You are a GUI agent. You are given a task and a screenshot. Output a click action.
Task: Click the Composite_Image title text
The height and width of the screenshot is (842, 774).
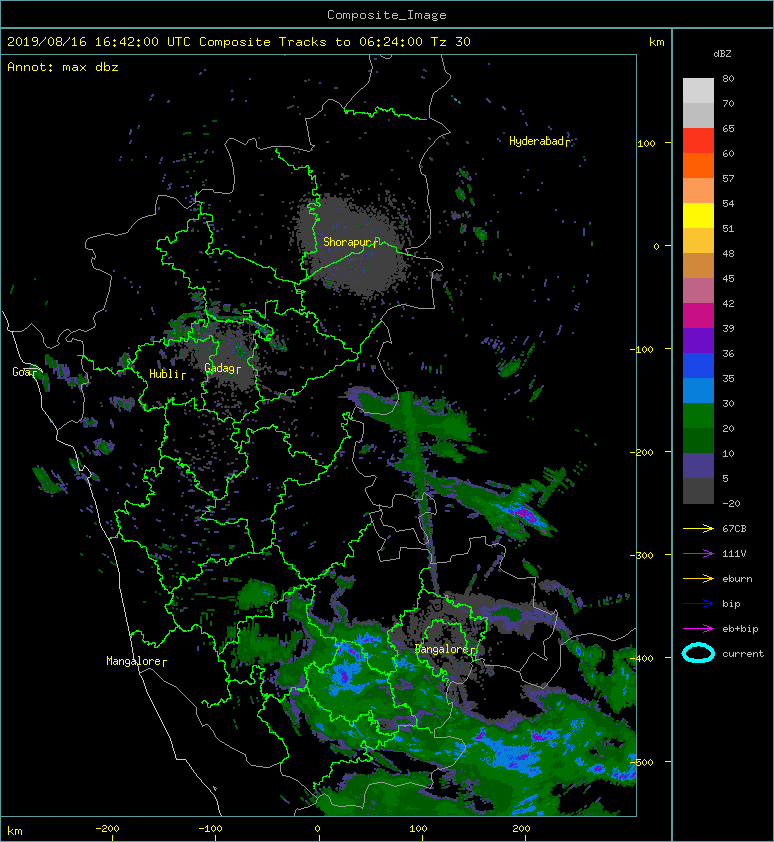(387, 15)
